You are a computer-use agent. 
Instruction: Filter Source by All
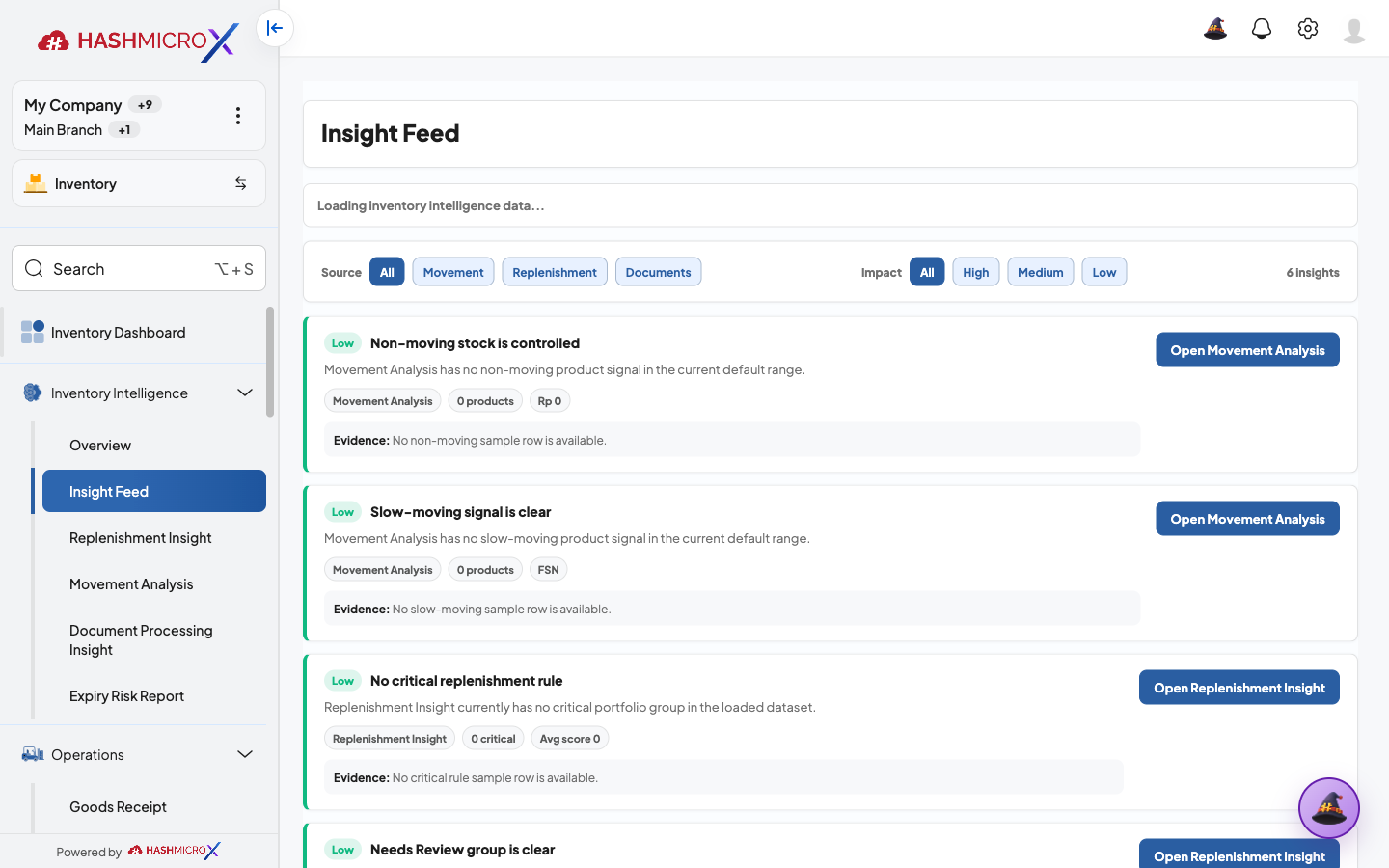[387, 272]
